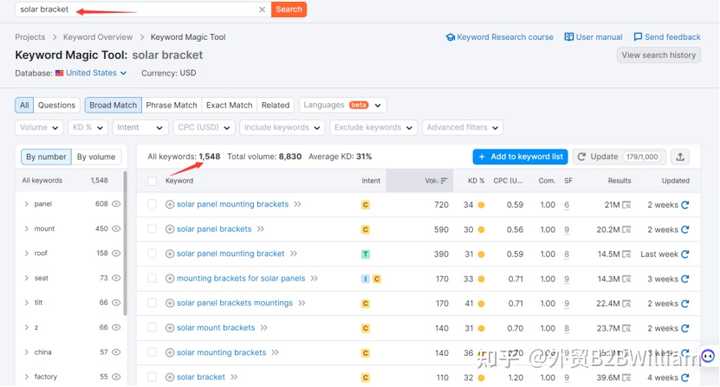Expand the mount keyword group

[x=26, y=229]
